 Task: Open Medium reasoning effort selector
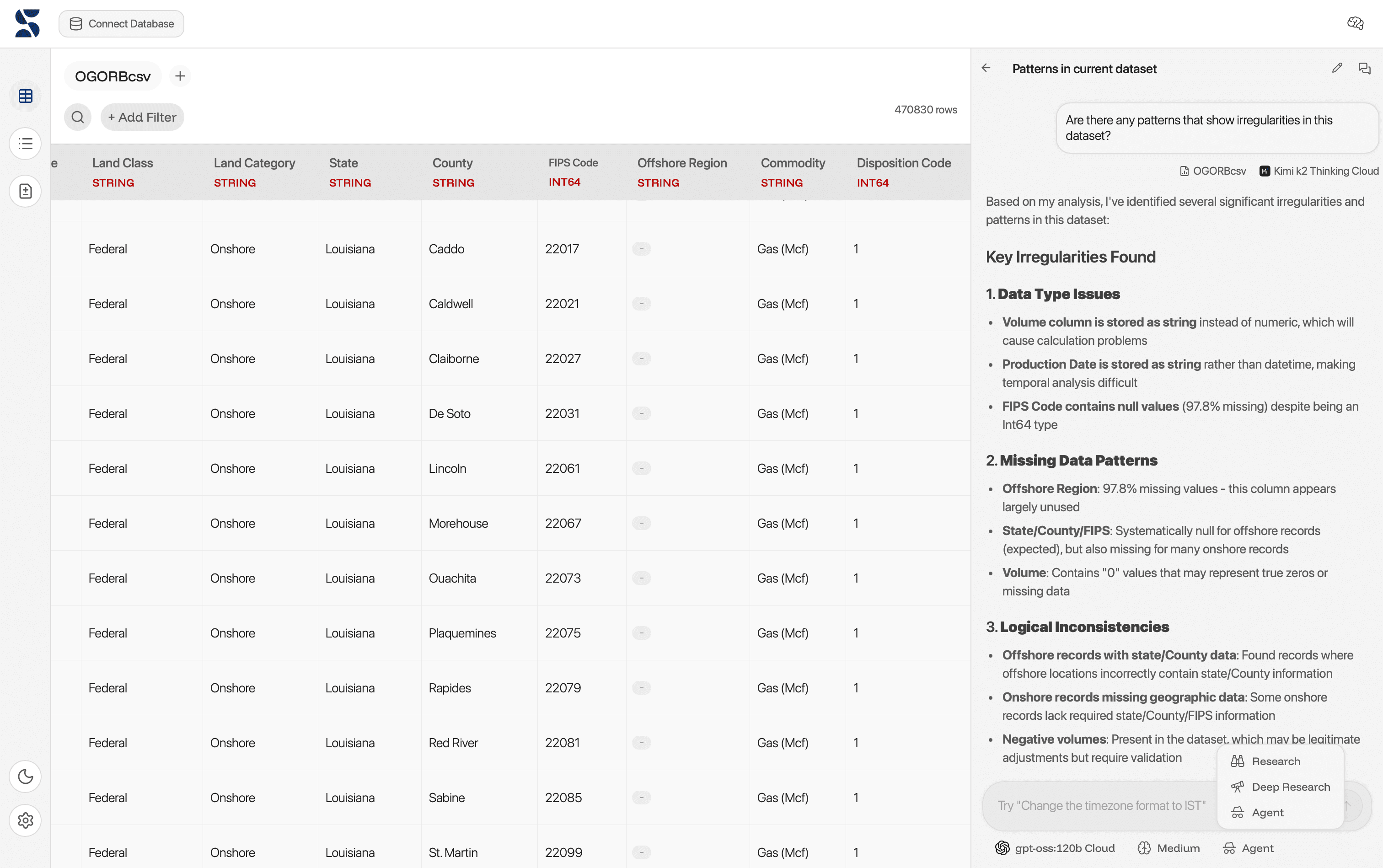pyautogui.click(x=1169, y=848)
